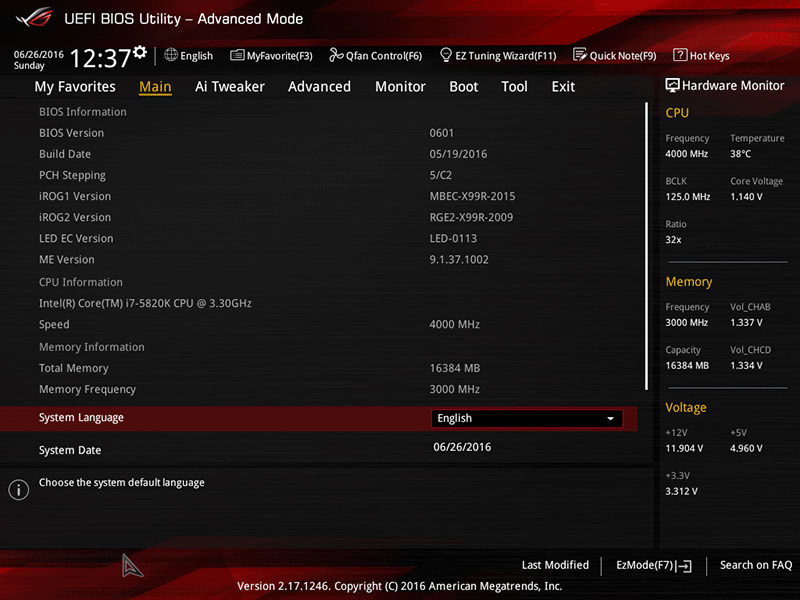The height and width of the screenshot is (600, 800).
Task: Select the Exit tab
Action: (x=563, y=87)
